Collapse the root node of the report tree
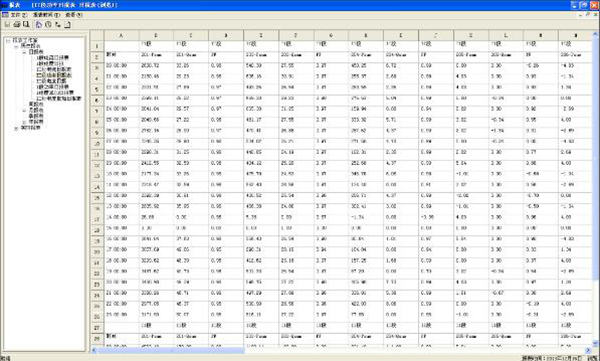 click(x=7, y=40)
